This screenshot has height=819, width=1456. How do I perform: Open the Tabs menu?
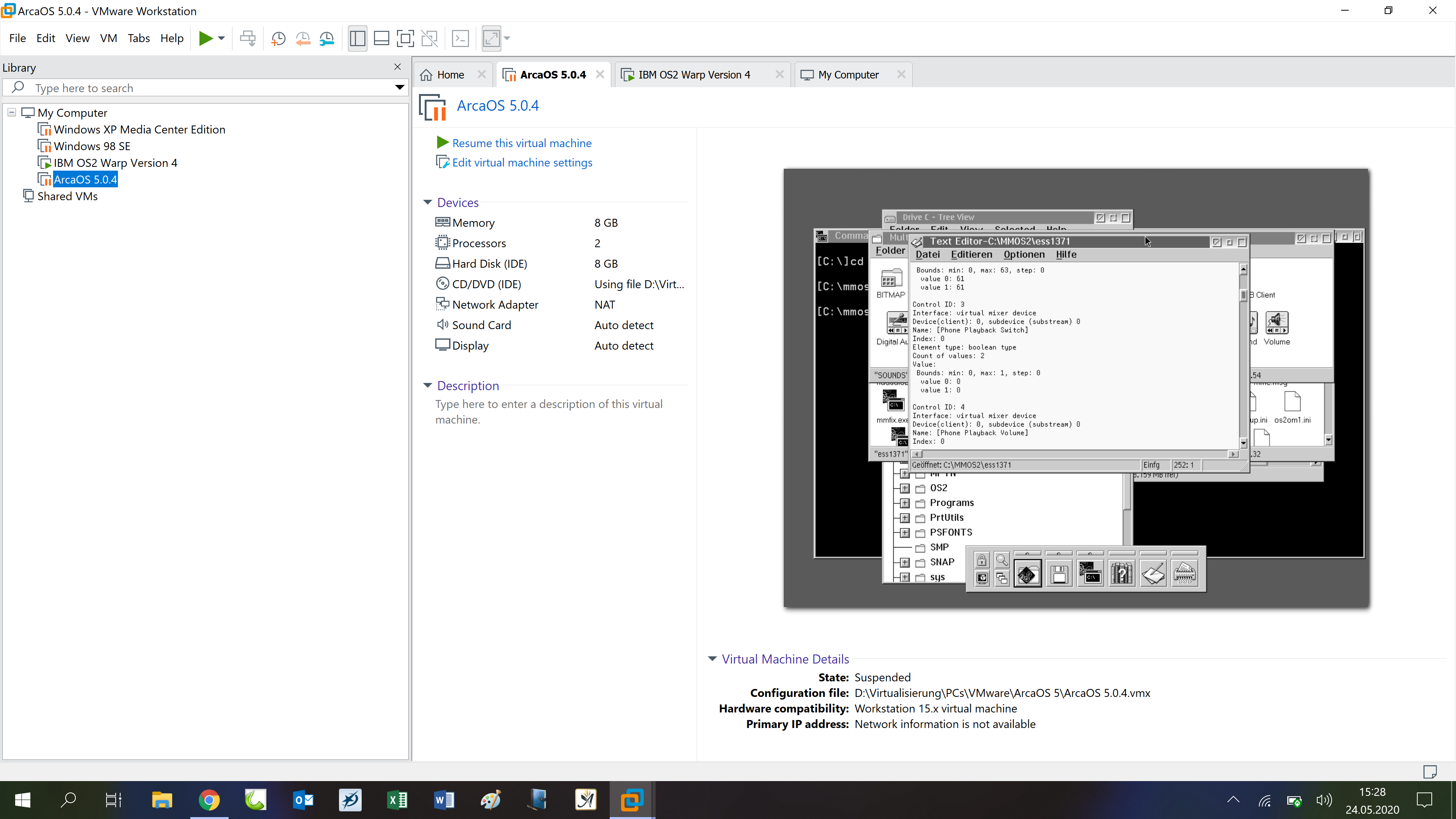[x=138, y=38]
